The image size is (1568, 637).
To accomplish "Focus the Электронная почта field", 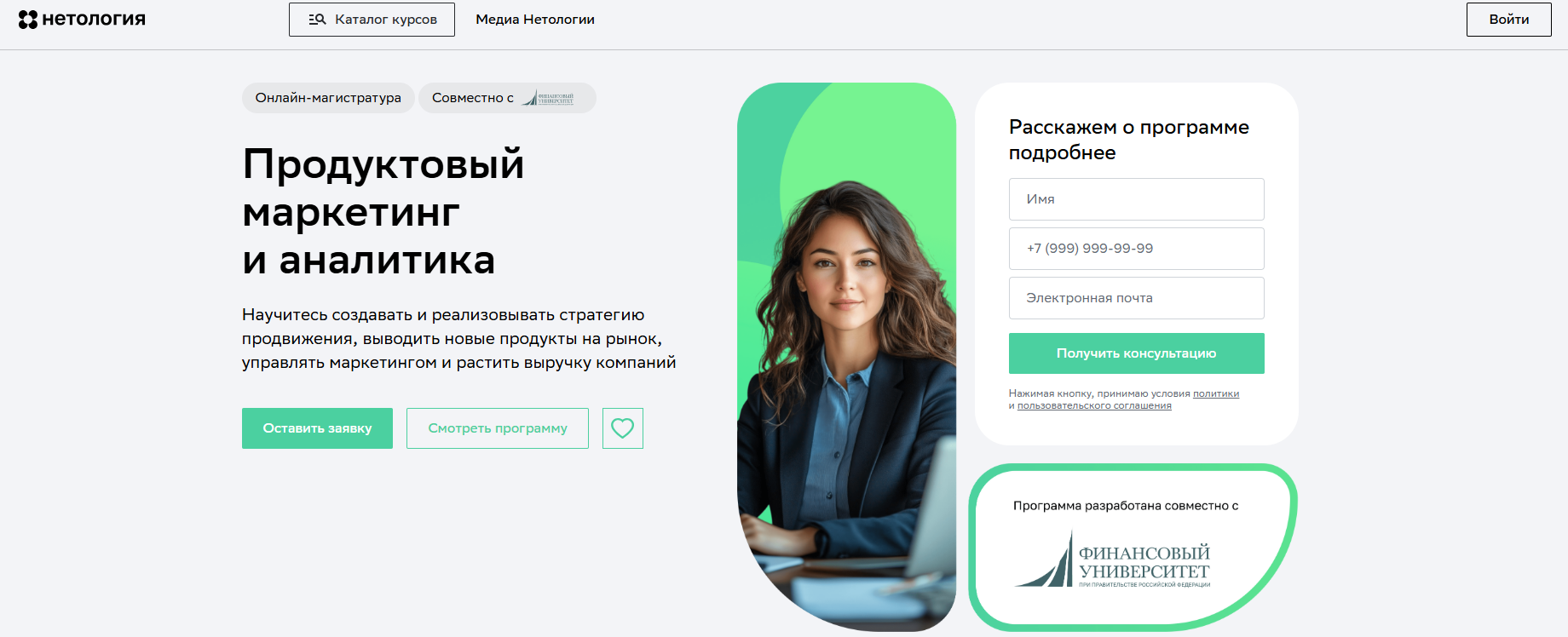I will coord(1137,298).
